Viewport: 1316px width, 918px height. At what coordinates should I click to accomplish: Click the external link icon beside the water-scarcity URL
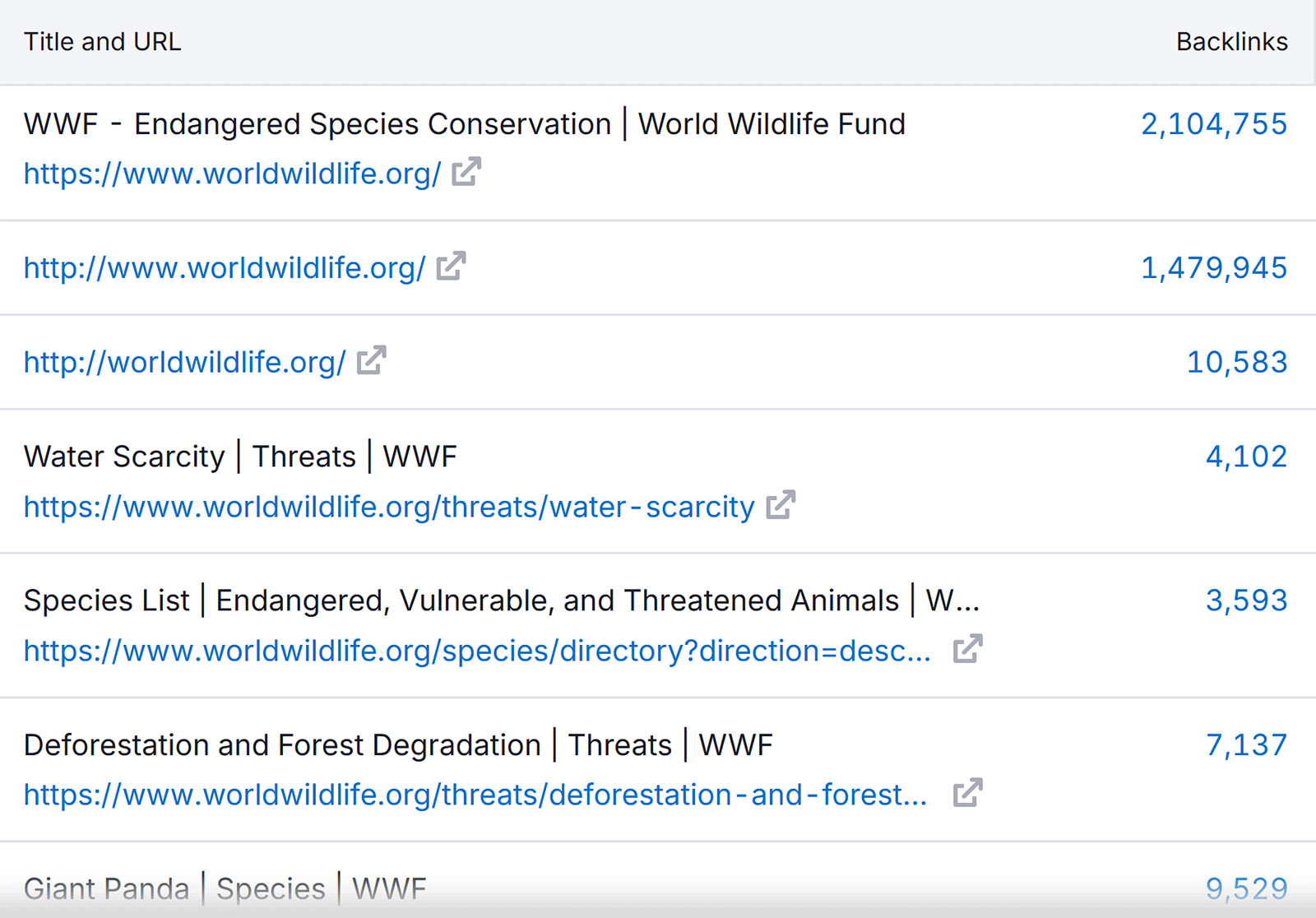tap(780, 504)
